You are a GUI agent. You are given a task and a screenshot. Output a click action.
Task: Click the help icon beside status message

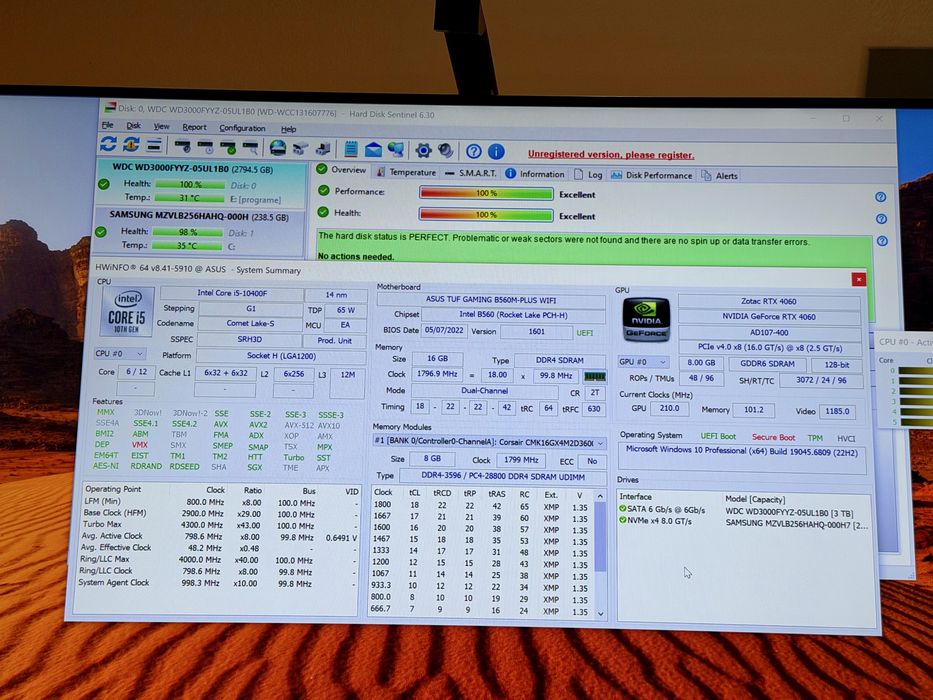pos(882,241)
